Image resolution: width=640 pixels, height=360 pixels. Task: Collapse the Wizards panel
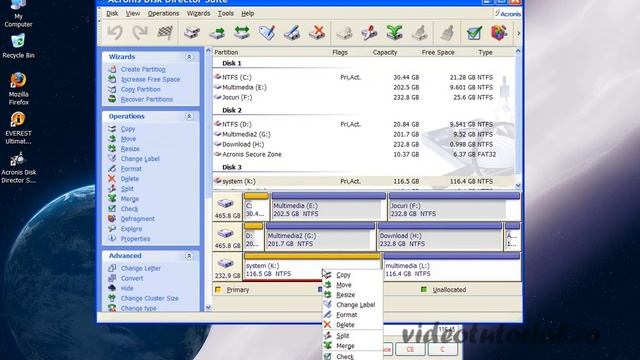coord(189,57)
